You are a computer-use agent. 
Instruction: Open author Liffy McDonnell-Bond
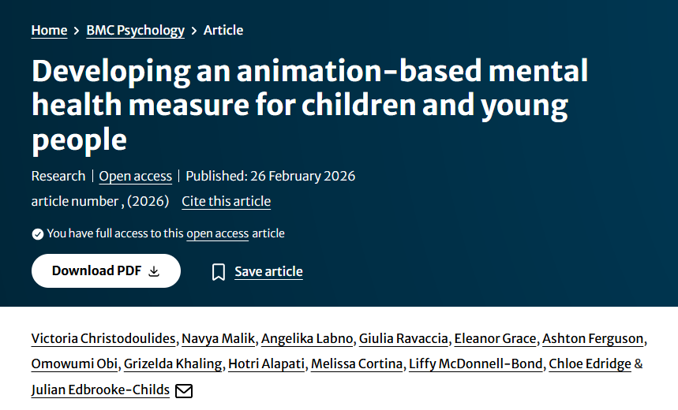(476, 364)
